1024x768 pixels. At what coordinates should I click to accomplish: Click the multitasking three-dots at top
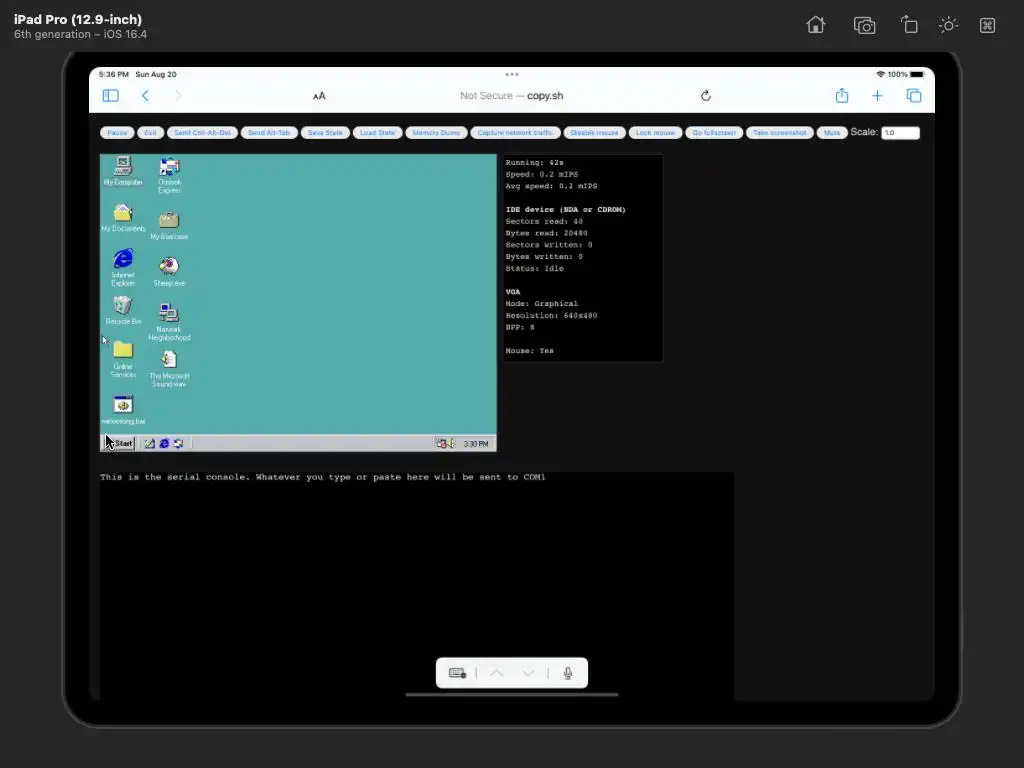pos(512,74)
